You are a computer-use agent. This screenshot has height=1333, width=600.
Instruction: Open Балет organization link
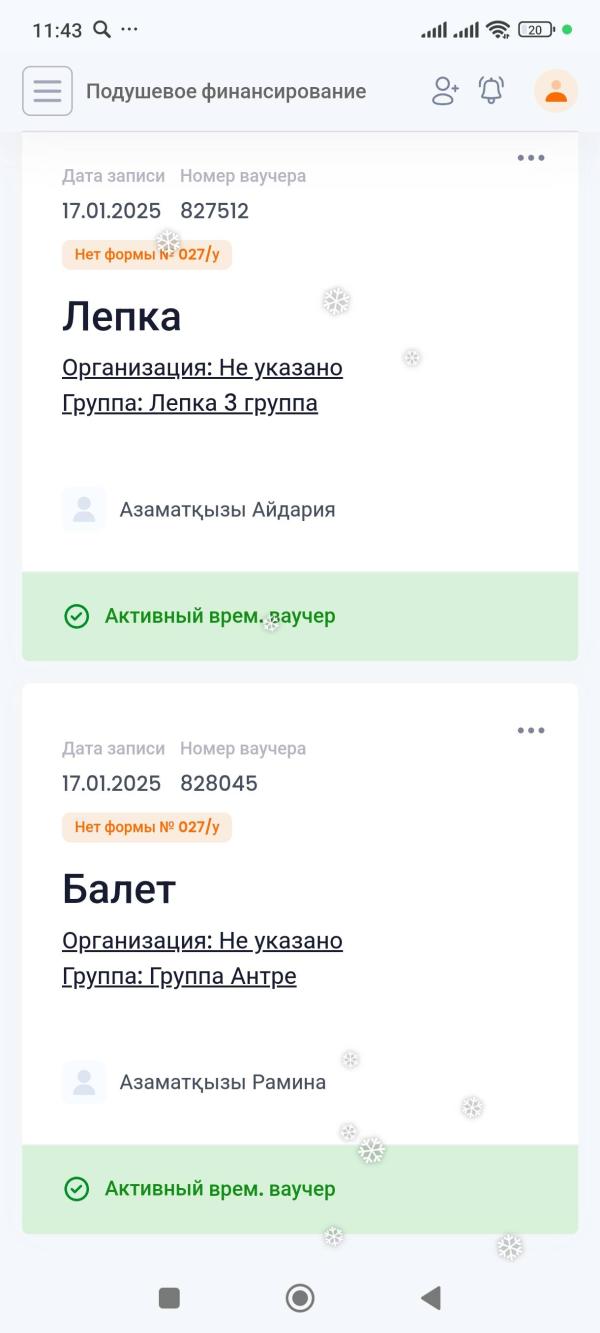click(x=202, y=941)
